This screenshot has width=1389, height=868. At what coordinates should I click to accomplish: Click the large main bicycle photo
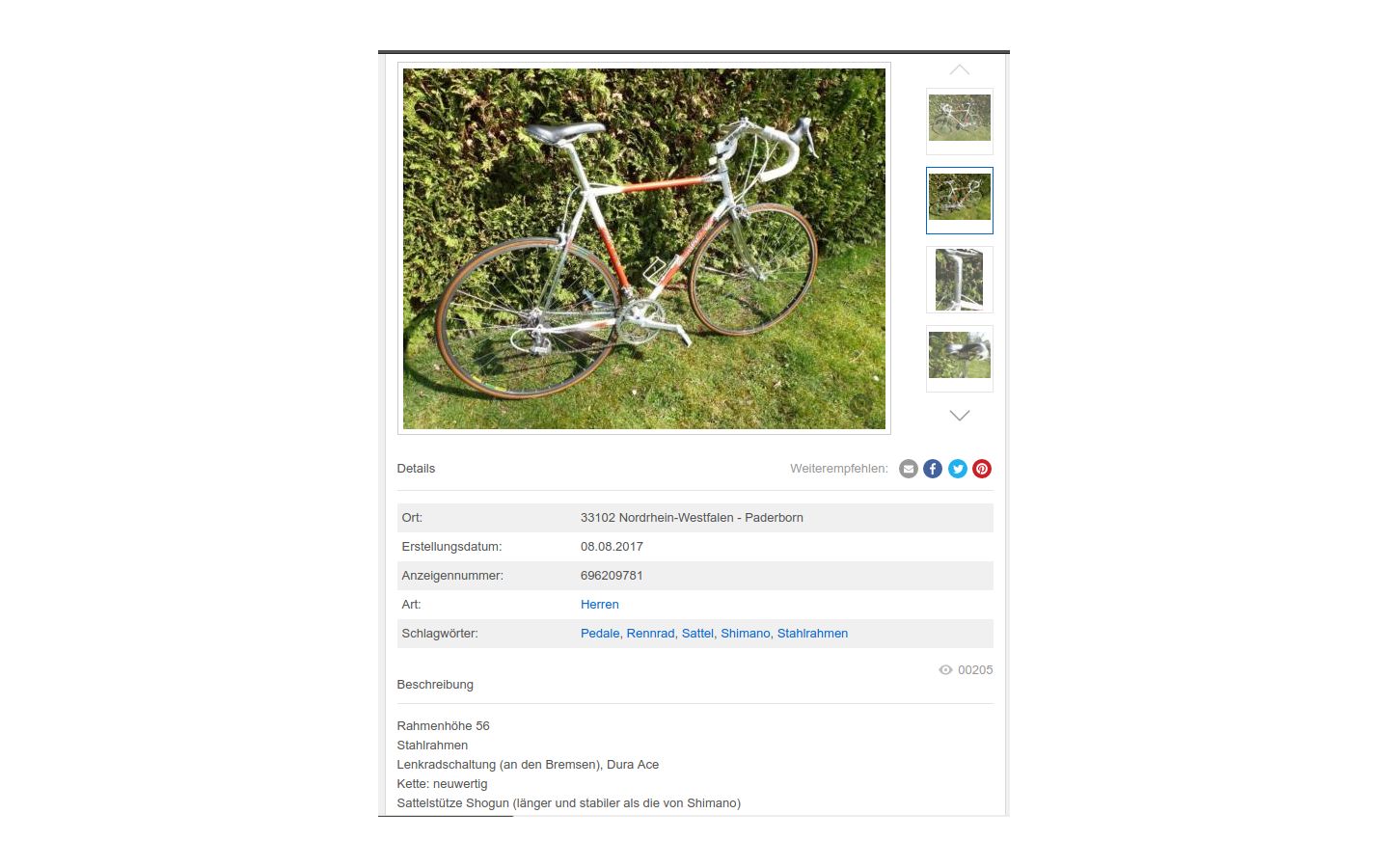pos(644,249)
